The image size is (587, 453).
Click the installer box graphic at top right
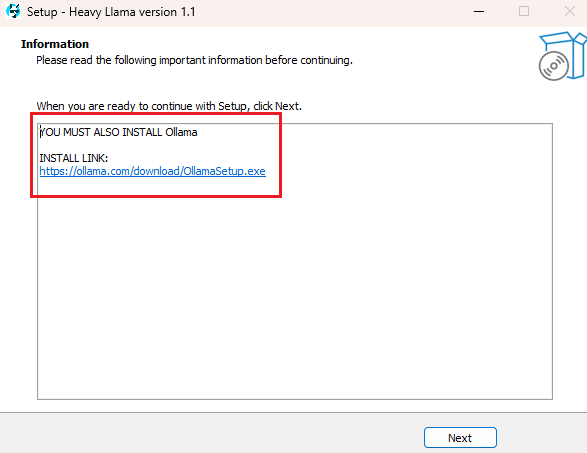563,56
